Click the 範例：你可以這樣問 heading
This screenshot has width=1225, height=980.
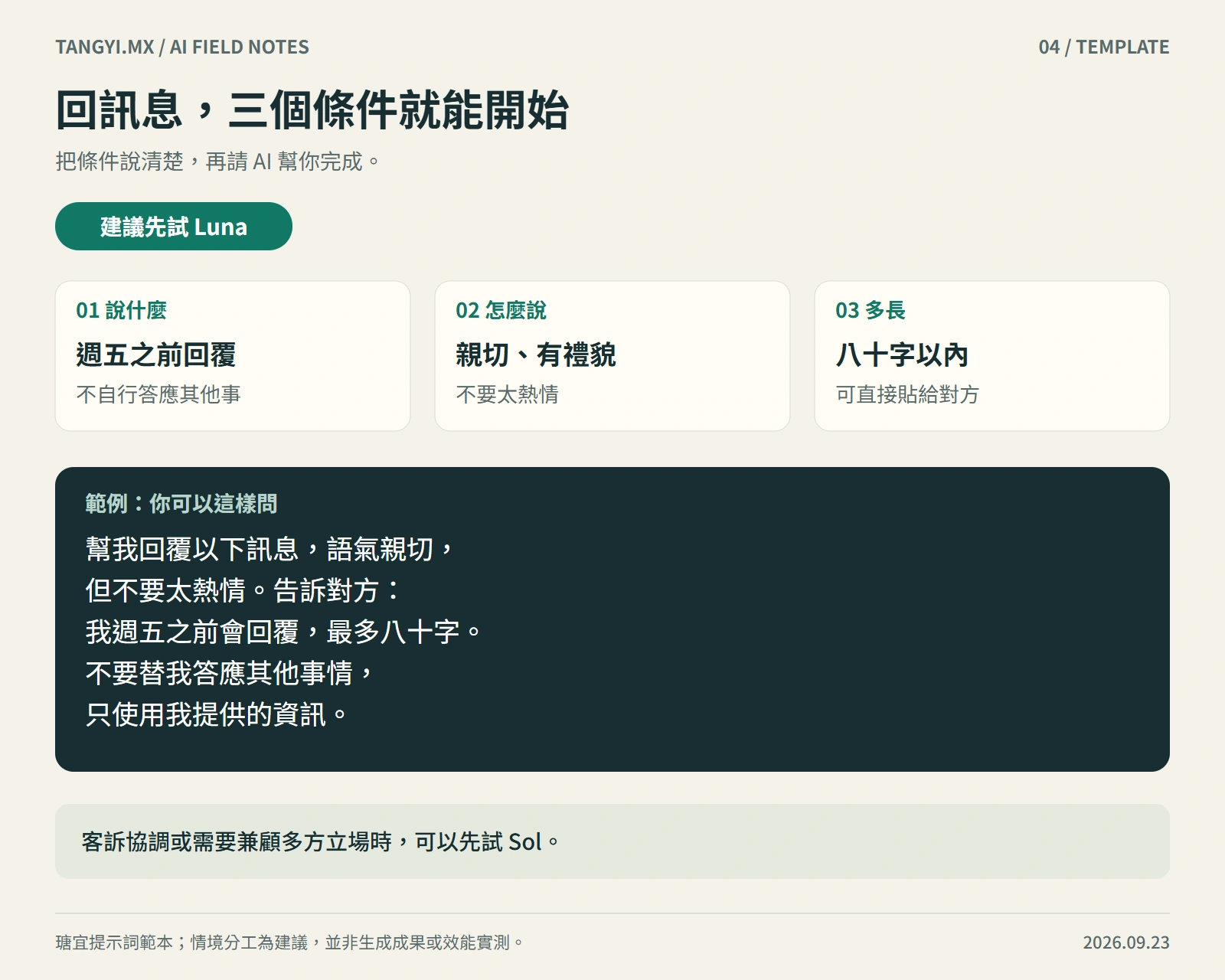pos(181,503)
